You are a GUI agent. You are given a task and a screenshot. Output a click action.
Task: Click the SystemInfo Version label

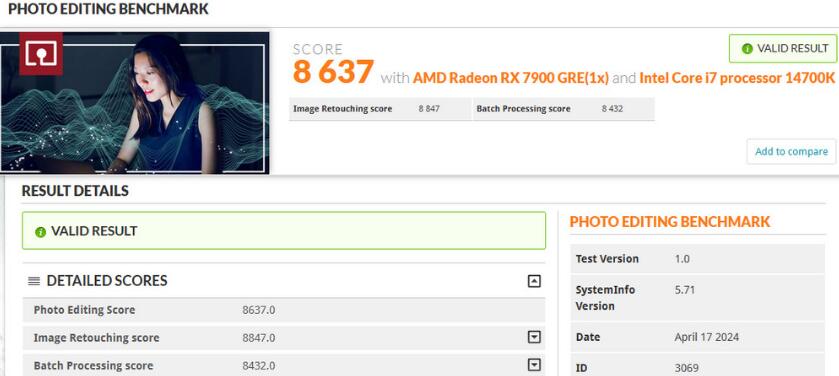tap(605, 298)
